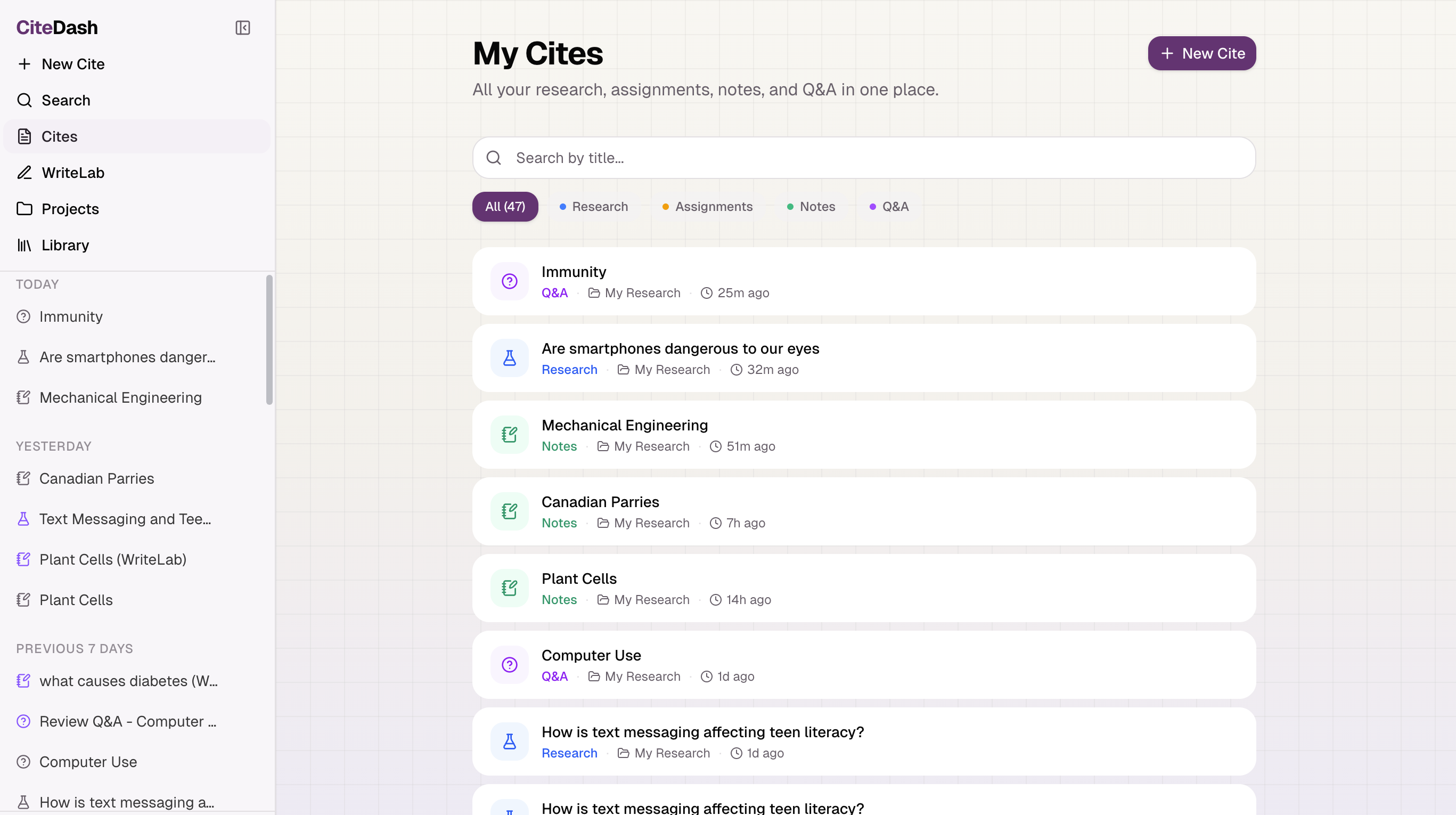Select Immunity from Today's history list
This screenshot has height=815, width=1456.
pos(71,316)
